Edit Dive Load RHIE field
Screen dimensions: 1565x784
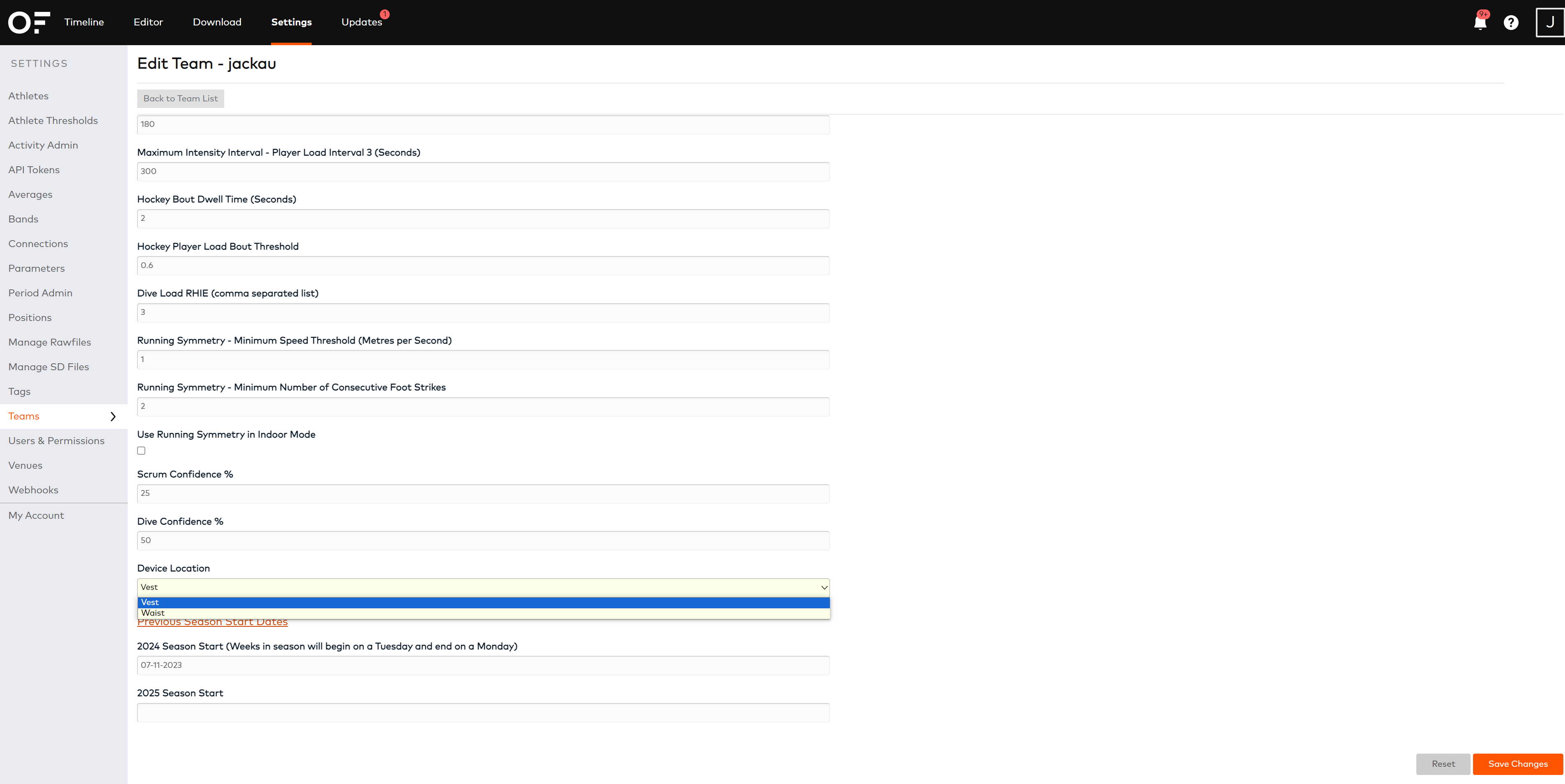point(483,313)
